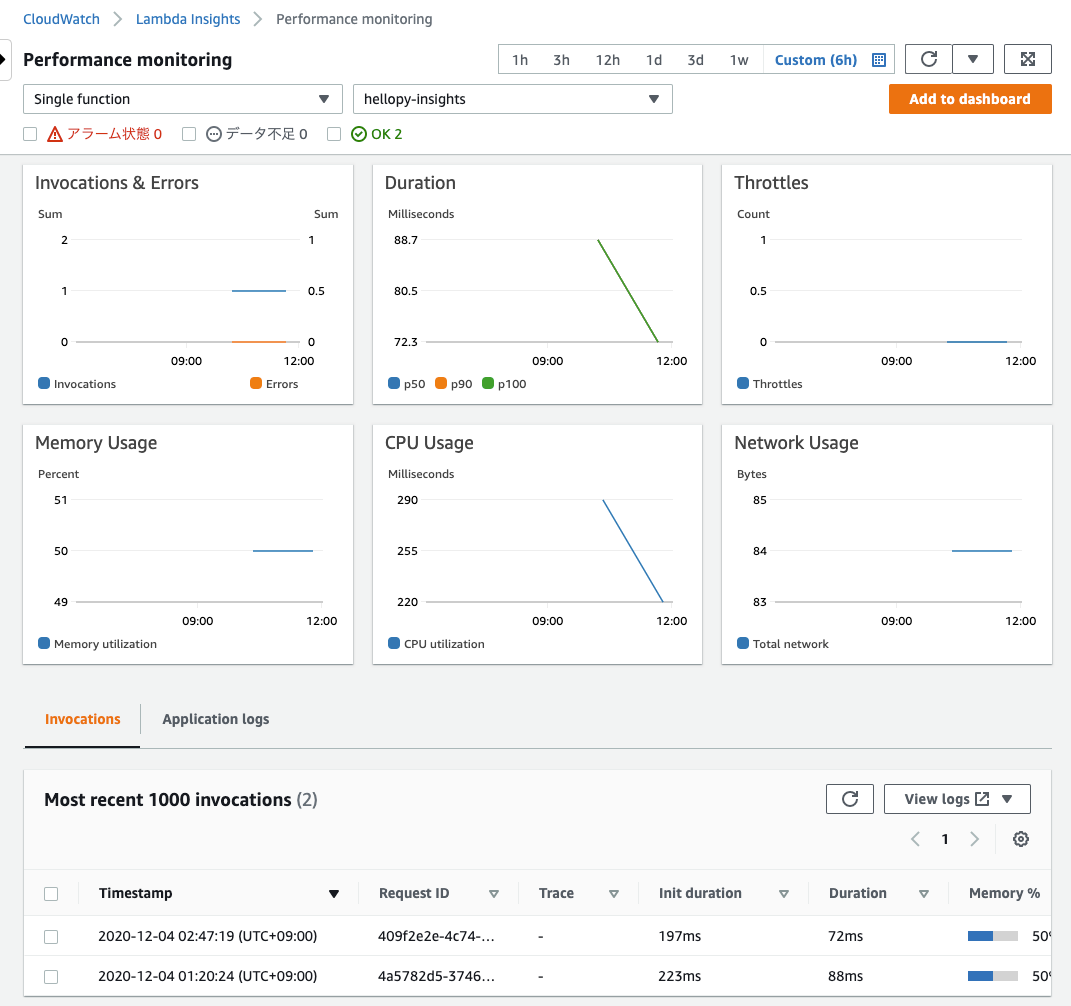1071x1006 pixels.
Task: Go to previous page of invocations
Action: (x=915, y=839)
